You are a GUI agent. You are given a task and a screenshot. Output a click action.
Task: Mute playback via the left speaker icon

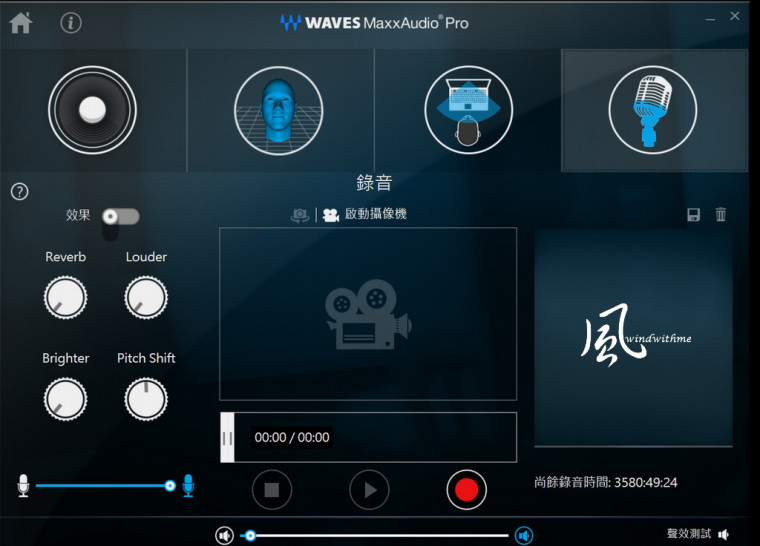pyautogui.click(x=225, y=536)
